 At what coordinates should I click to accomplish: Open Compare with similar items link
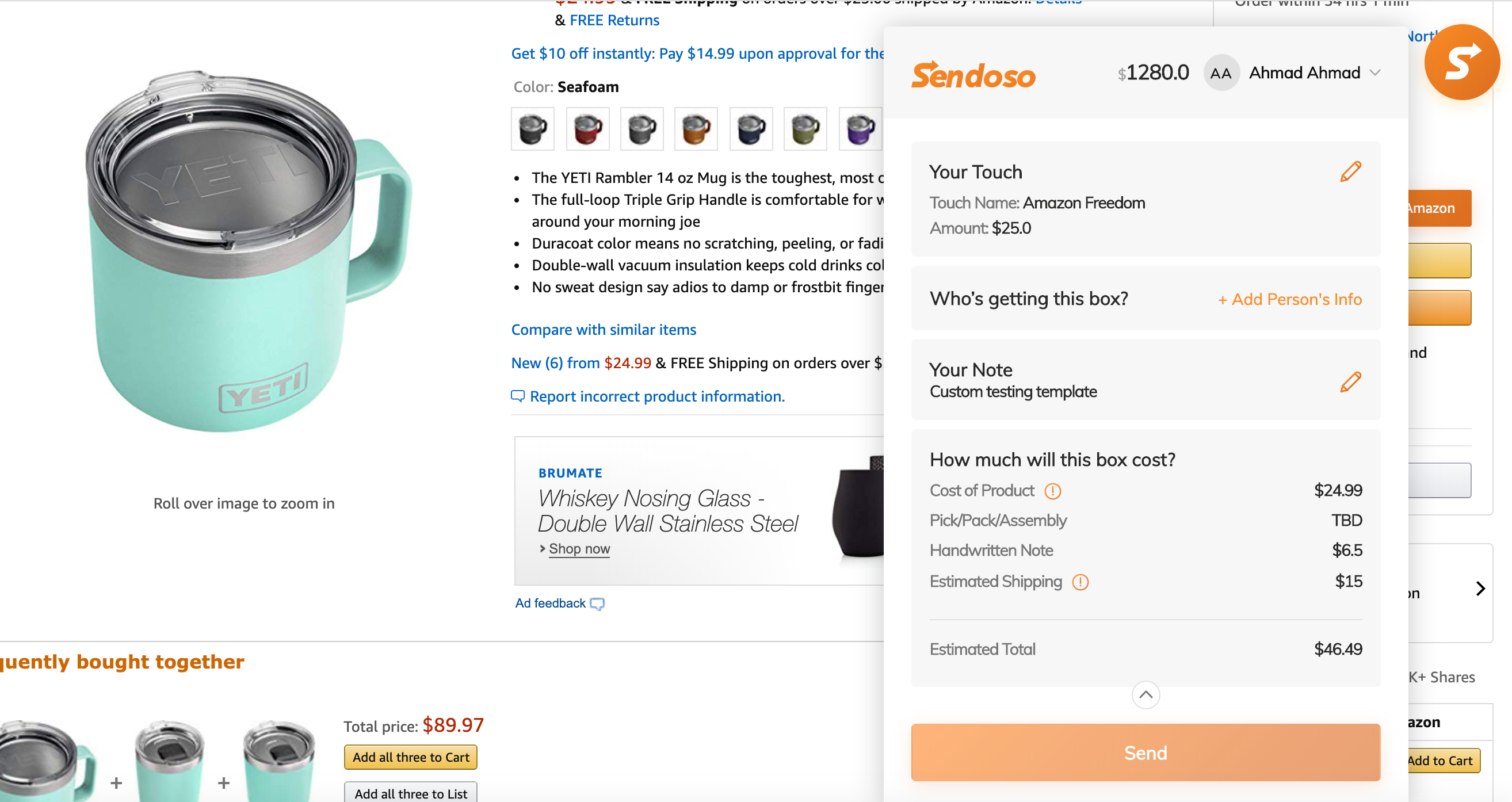point(604,330)
